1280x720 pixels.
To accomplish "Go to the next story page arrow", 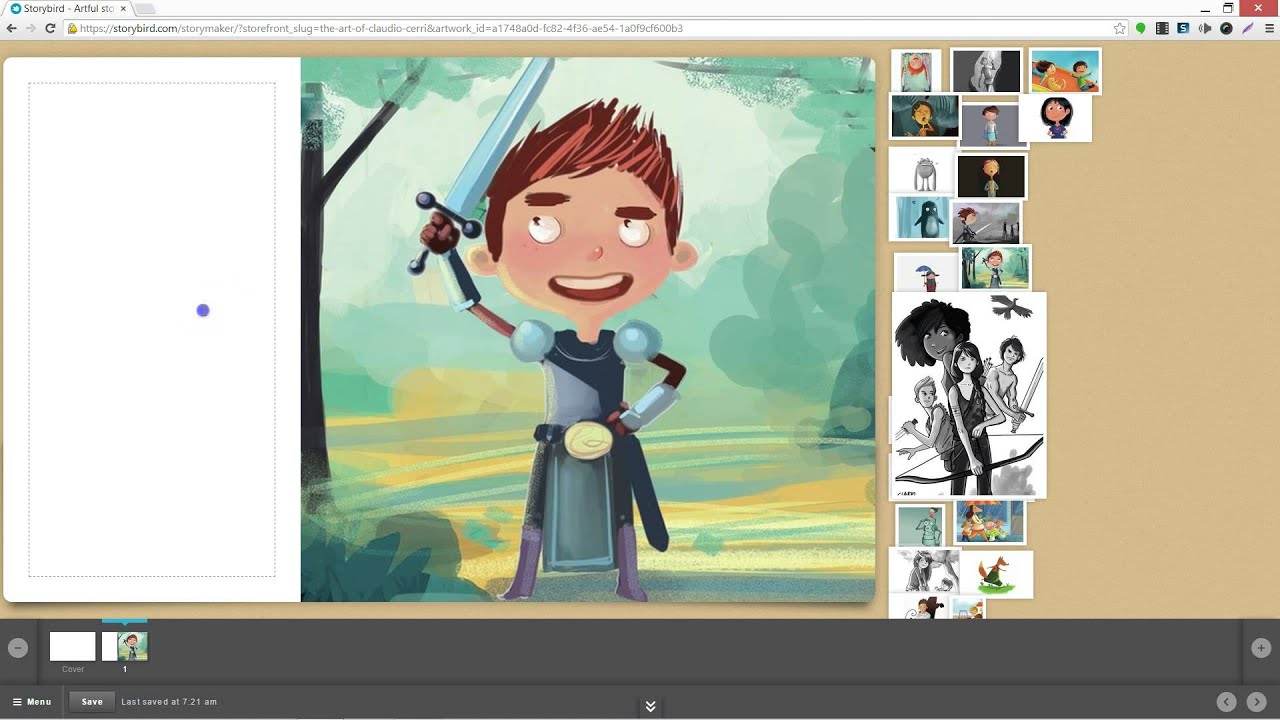I will pyautogui.click(x=1256, y=702).
